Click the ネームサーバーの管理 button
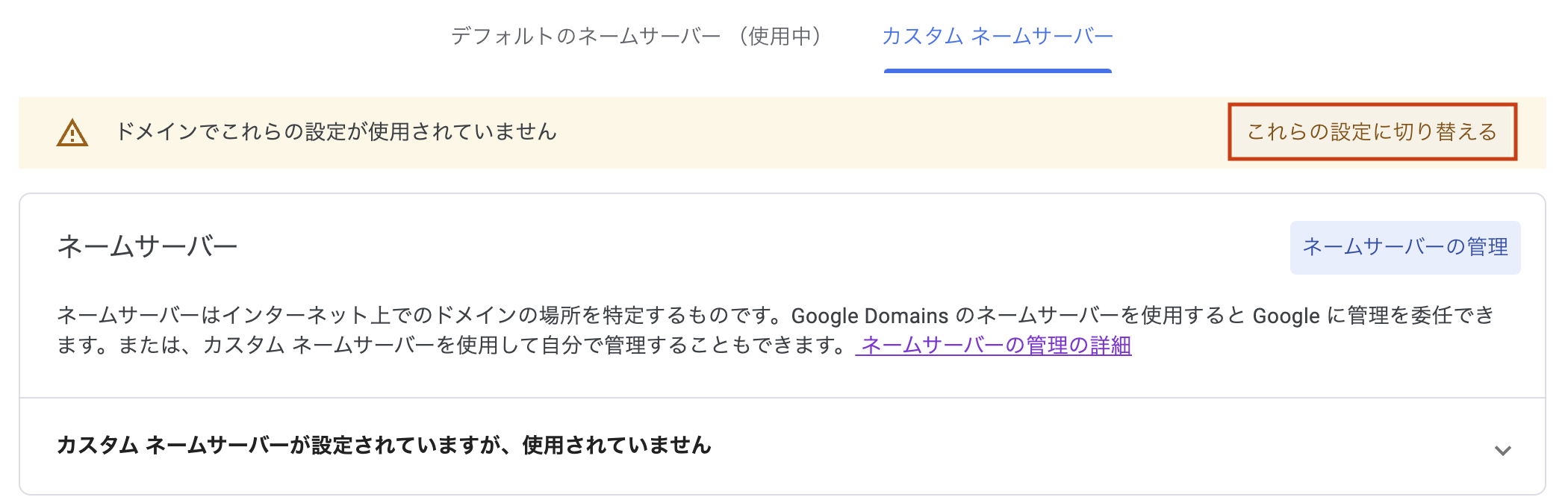 tap(1404, 247)
